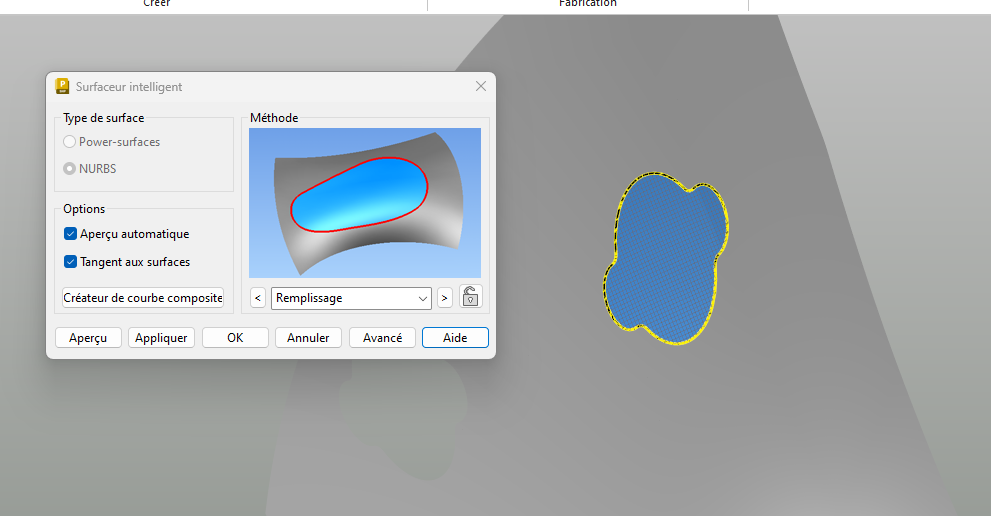Confirm with the OK button

pos(235,338)
